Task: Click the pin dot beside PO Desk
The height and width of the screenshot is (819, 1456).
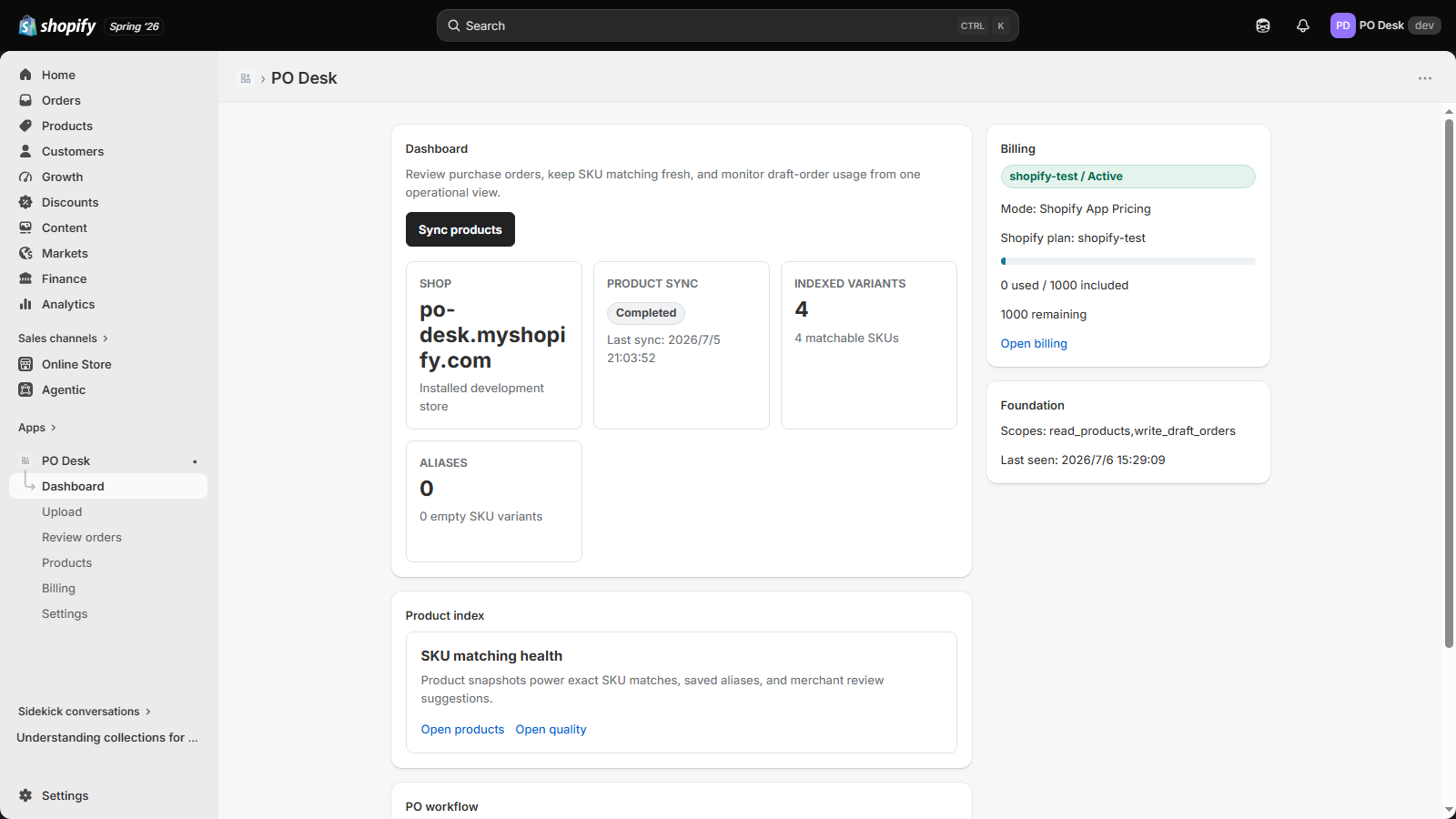Action: tap(195, 461)
